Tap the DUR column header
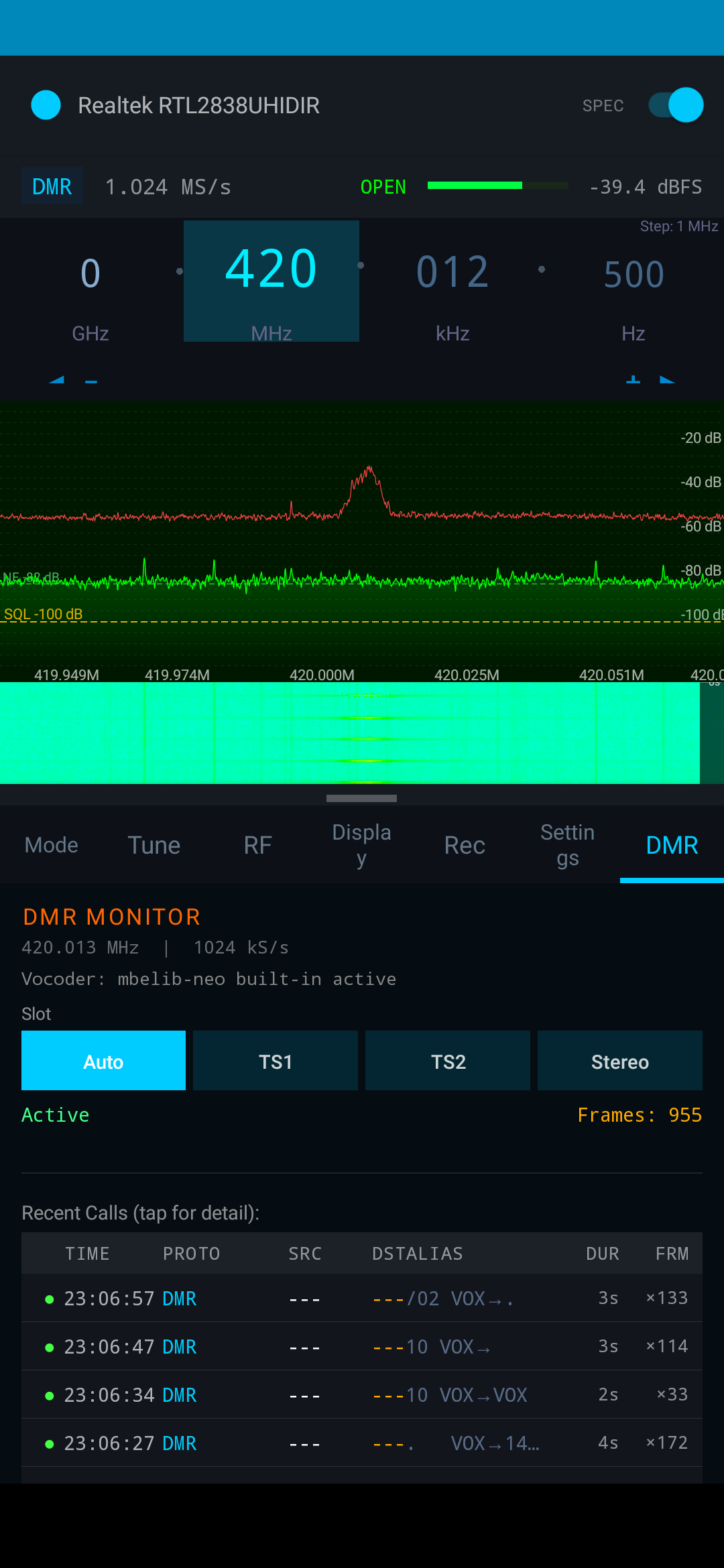Image resolution: width=724 pixels, height=1568 pixels. [x=603, y=1254]
